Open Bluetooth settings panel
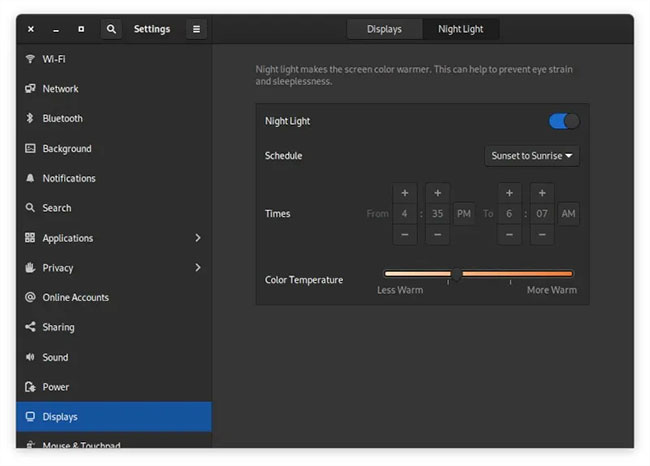The width and height of the screenshot is (650, 466). (114, 118)
